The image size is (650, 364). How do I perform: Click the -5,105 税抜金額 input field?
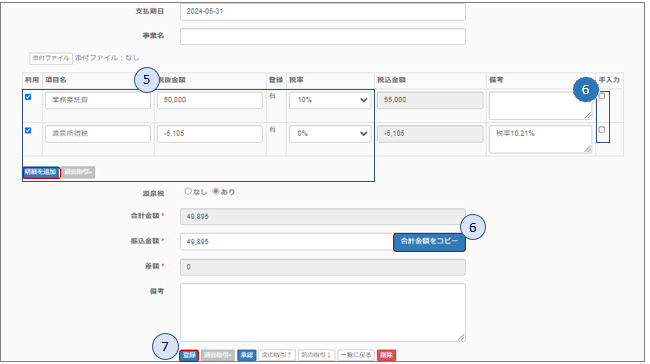(210, 134)
